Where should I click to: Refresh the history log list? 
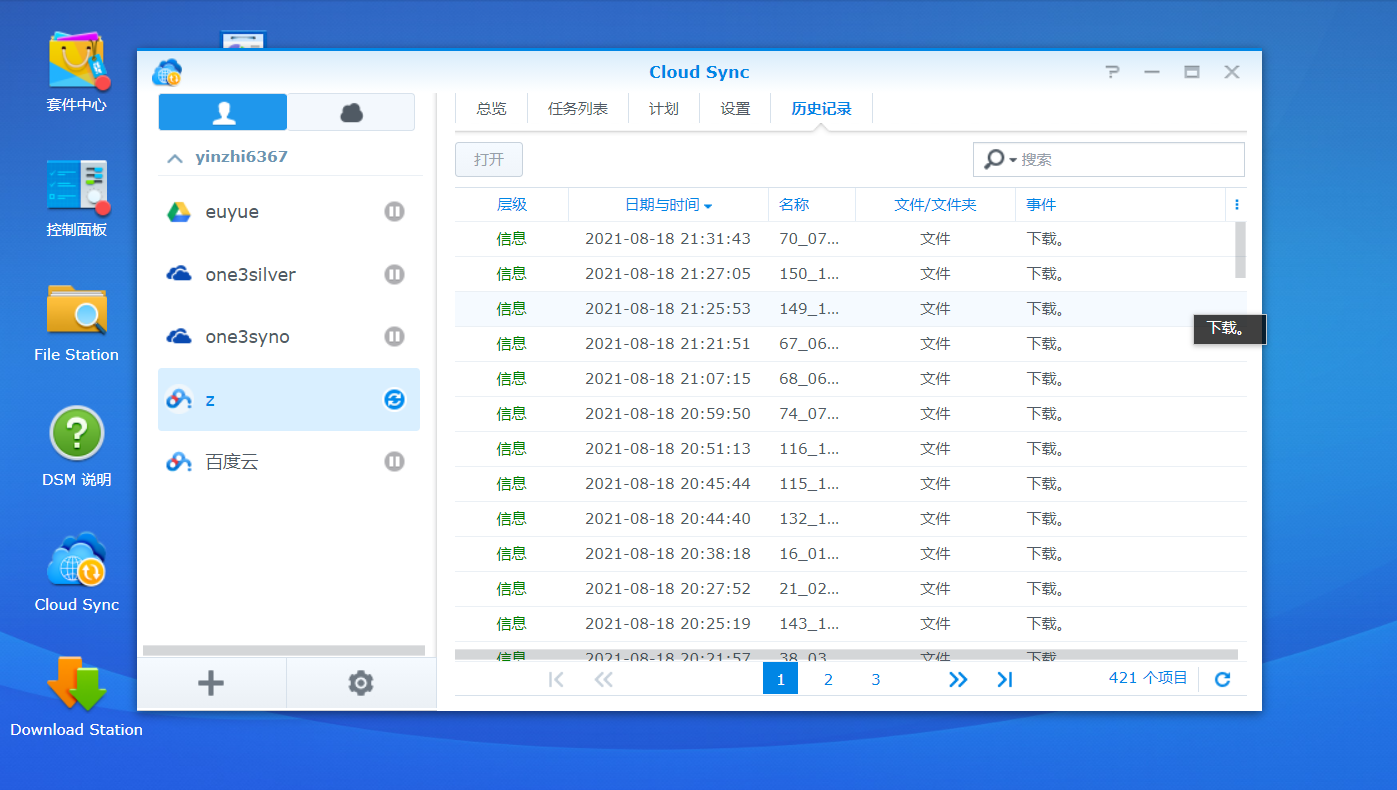point(1222,679)
